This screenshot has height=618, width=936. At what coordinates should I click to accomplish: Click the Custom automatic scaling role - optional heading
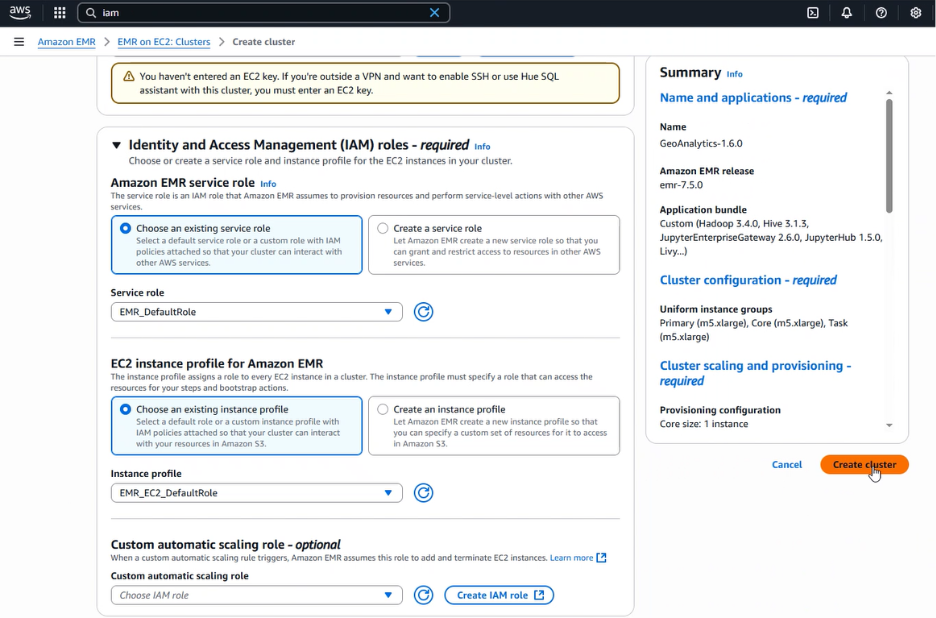[226, 545]
